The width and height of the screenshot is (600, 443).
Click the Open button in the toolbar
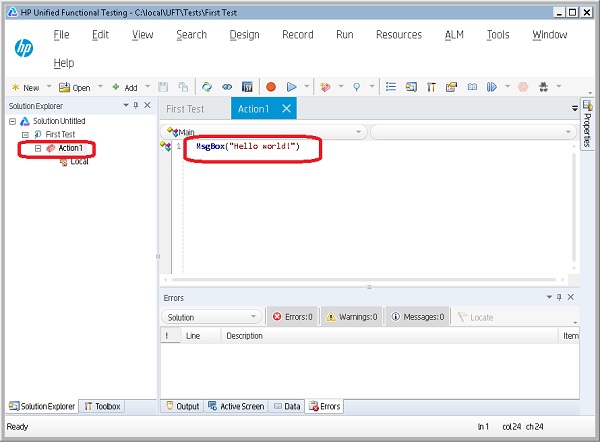75,88
